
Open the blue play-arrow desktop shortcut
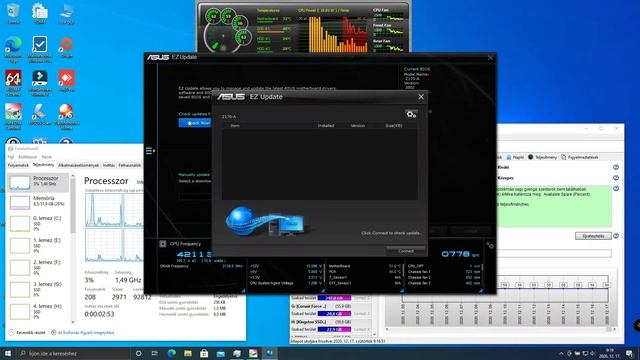click(x=40, y=83)
